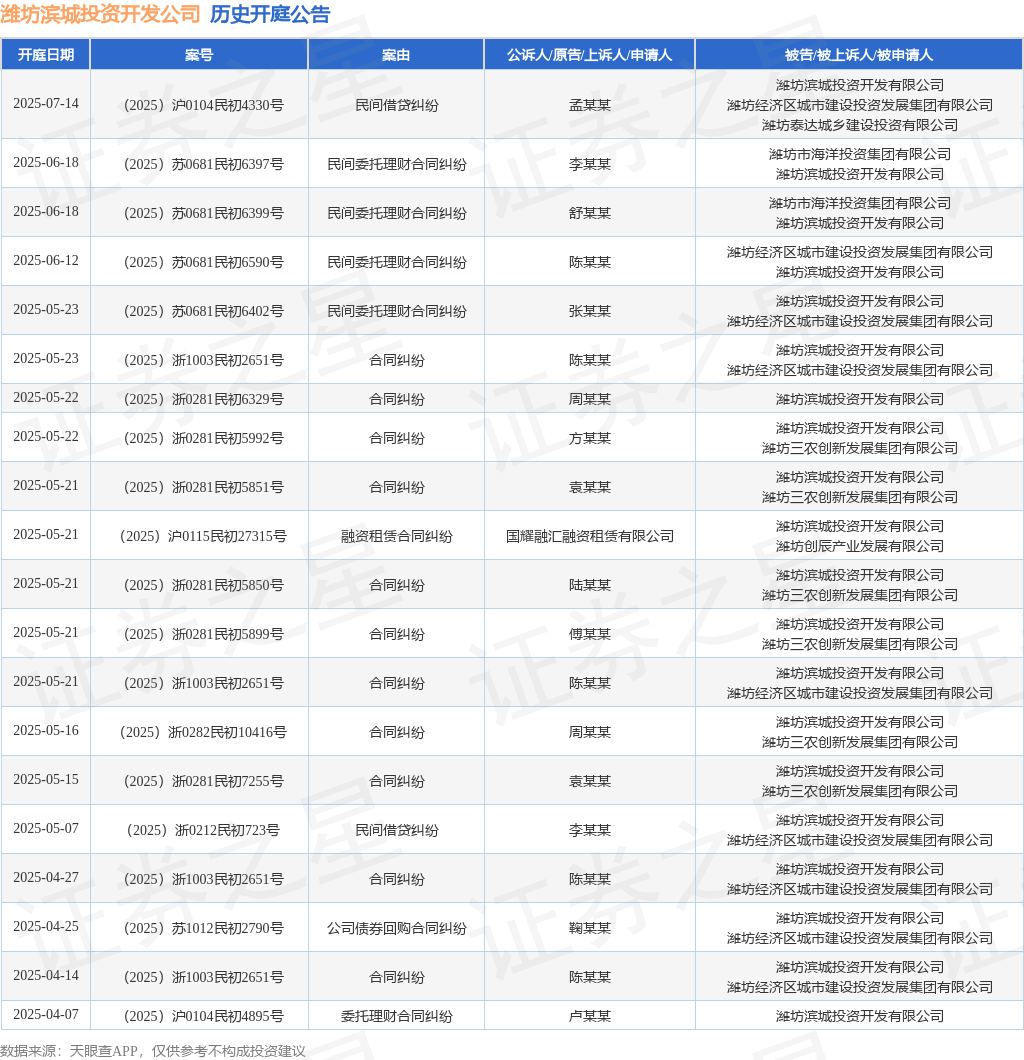Click the 历史开庭公告 title text
Viewport: 1024px width, 1060px height.
tap(270, 14)
